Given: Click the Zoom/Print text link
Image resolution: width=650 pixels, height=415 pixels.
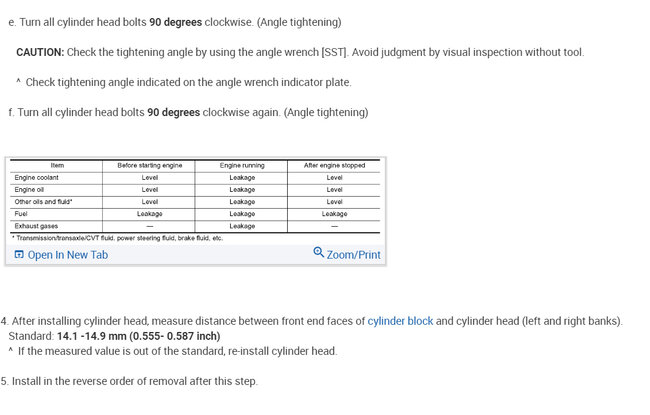Looking at the screenshot, I should click(x=353, y=255).
